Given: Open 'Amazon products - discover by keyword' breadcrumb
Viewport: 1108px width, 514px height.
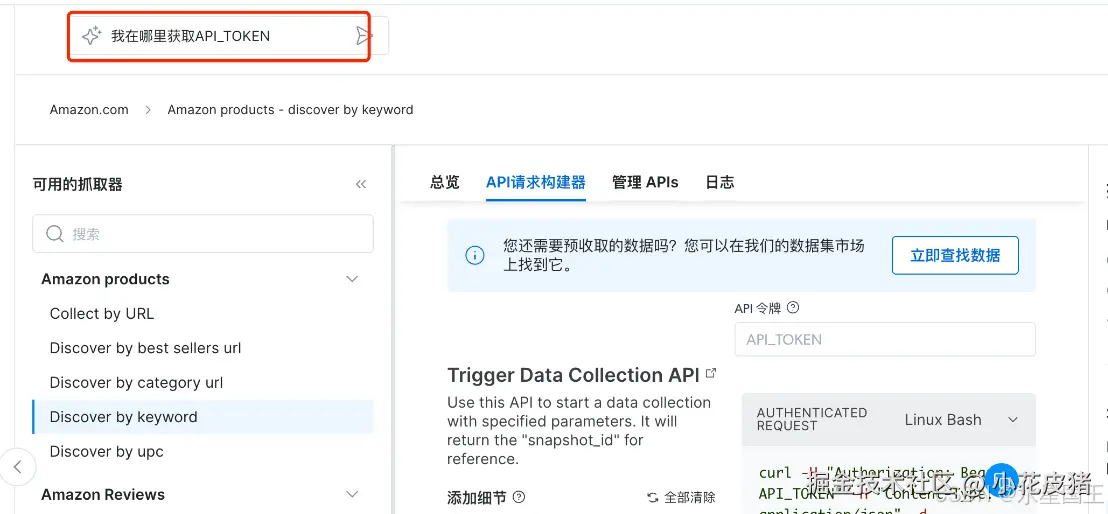Looking at the screenshot, I should (290, 110).
